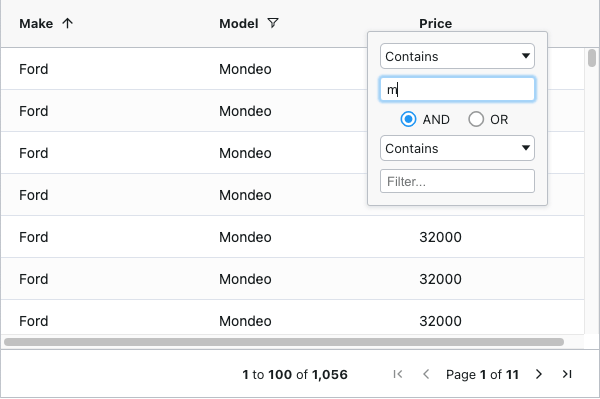Image resolution: width=600 pixels, height=399 pixels.
Task: Click the Model column header
Action: coord(239,24)
